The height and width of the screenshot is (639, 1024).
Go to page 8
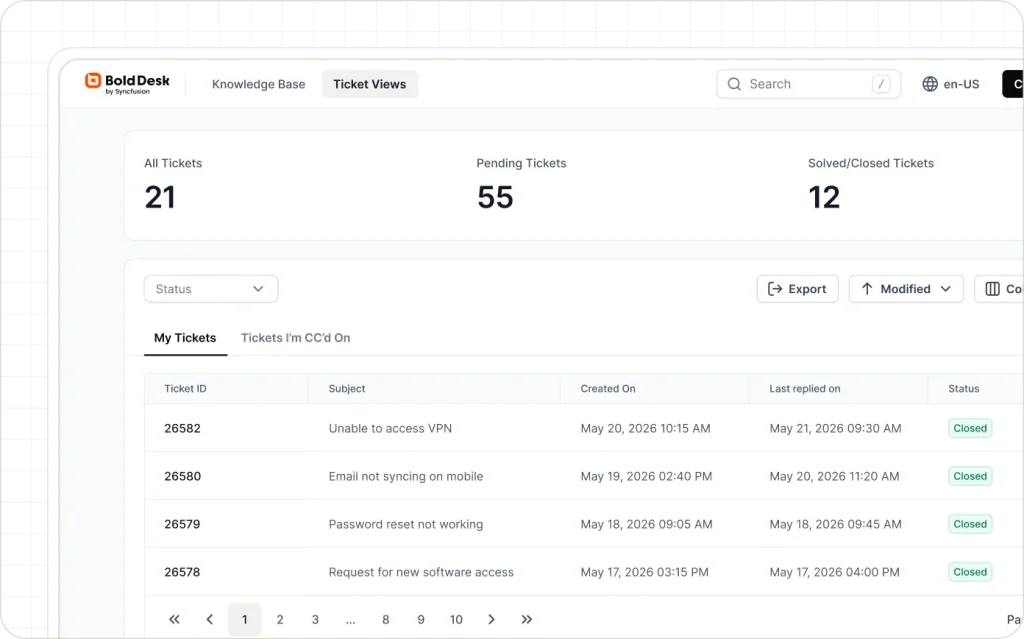click(386, 619)
